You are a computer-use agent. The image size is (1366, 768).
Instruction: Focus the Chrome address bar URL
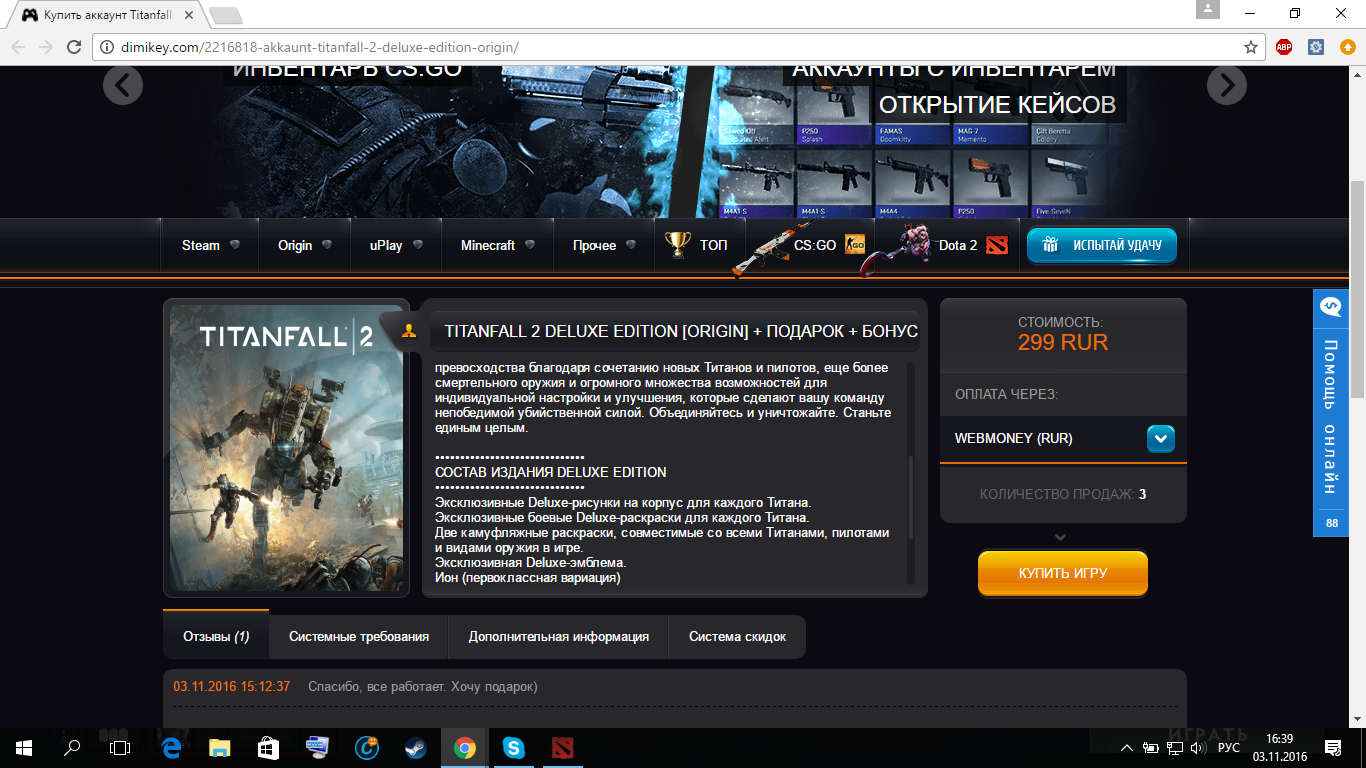(x=322, y=47)
